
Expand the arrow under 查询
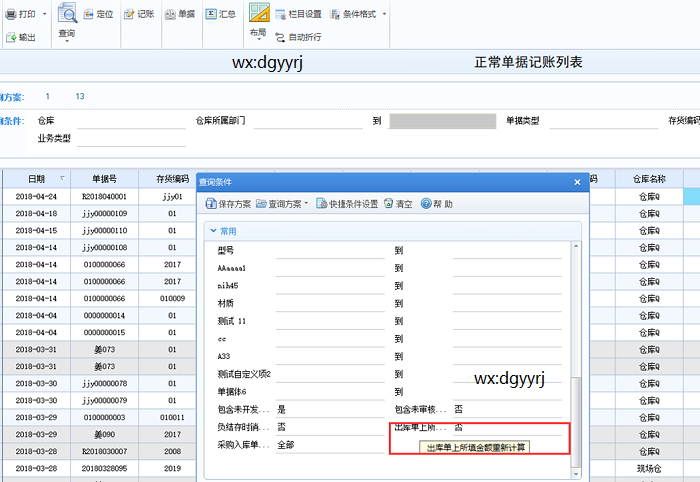pyautogui.click(x=67, y=41)
